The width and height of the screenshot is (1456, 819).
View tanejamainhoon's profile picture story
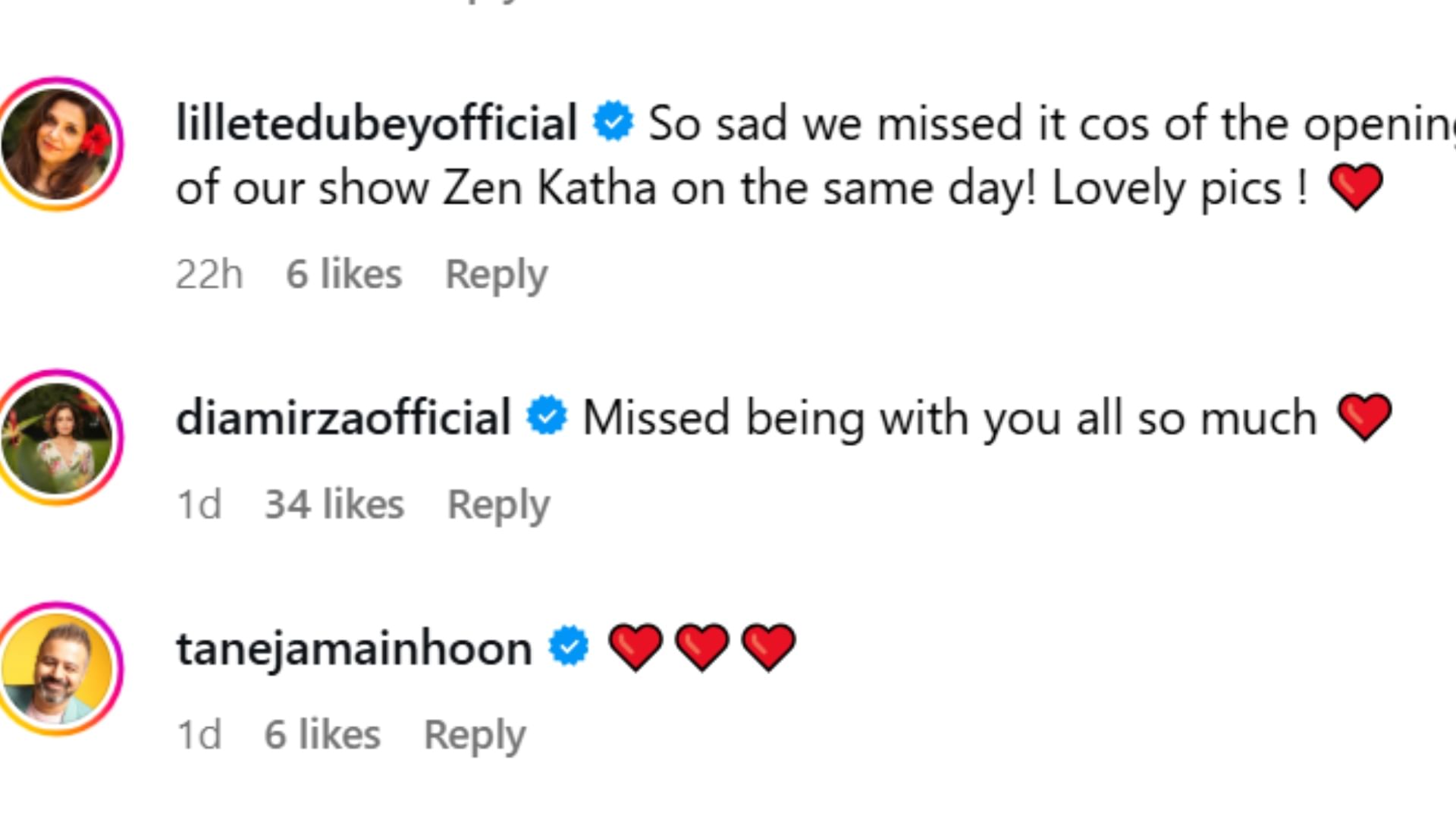[x=58, y=669]
